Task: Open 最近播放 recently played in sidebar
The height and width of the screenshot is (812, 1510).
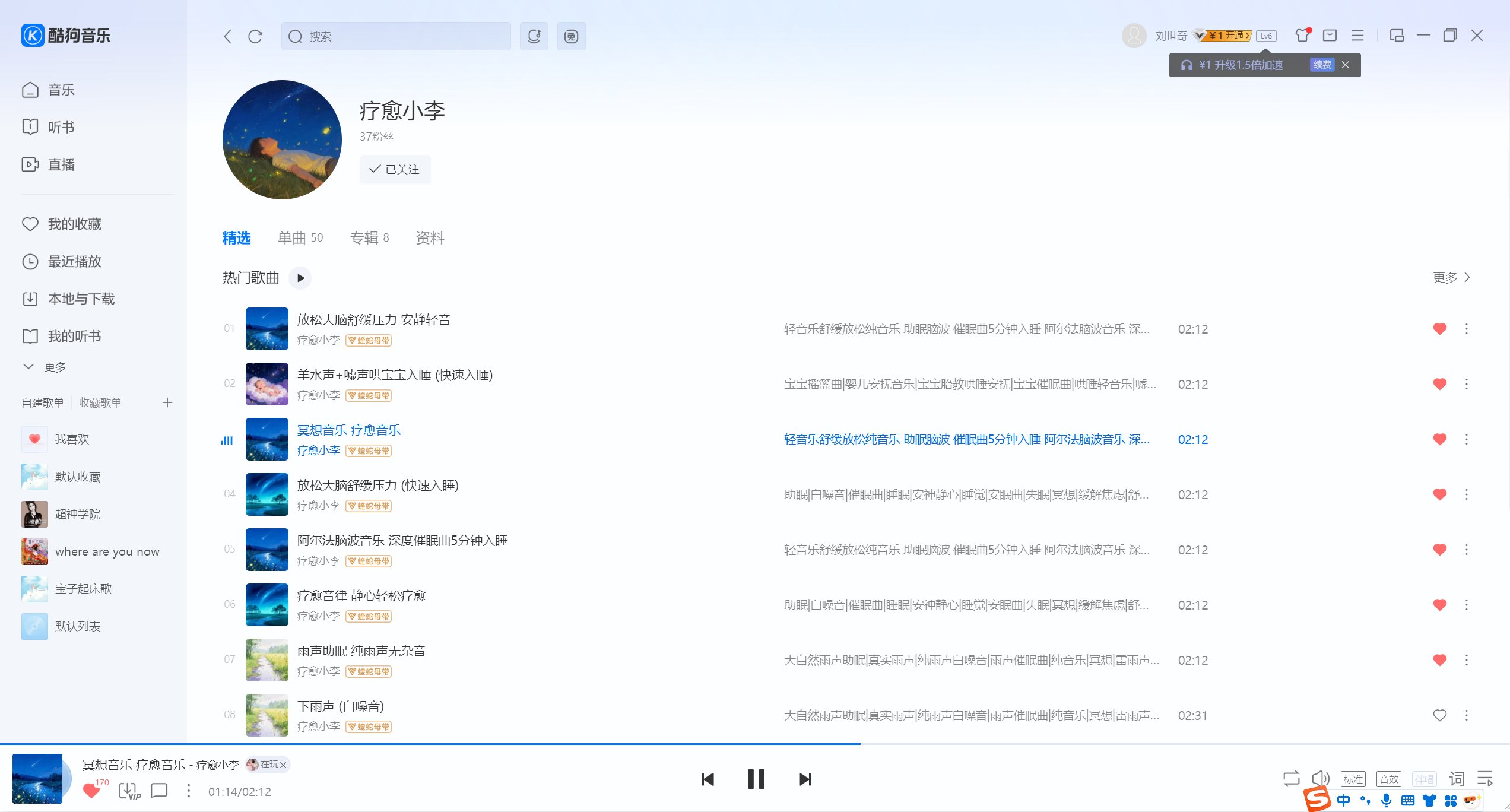Action: coord(74,261)
